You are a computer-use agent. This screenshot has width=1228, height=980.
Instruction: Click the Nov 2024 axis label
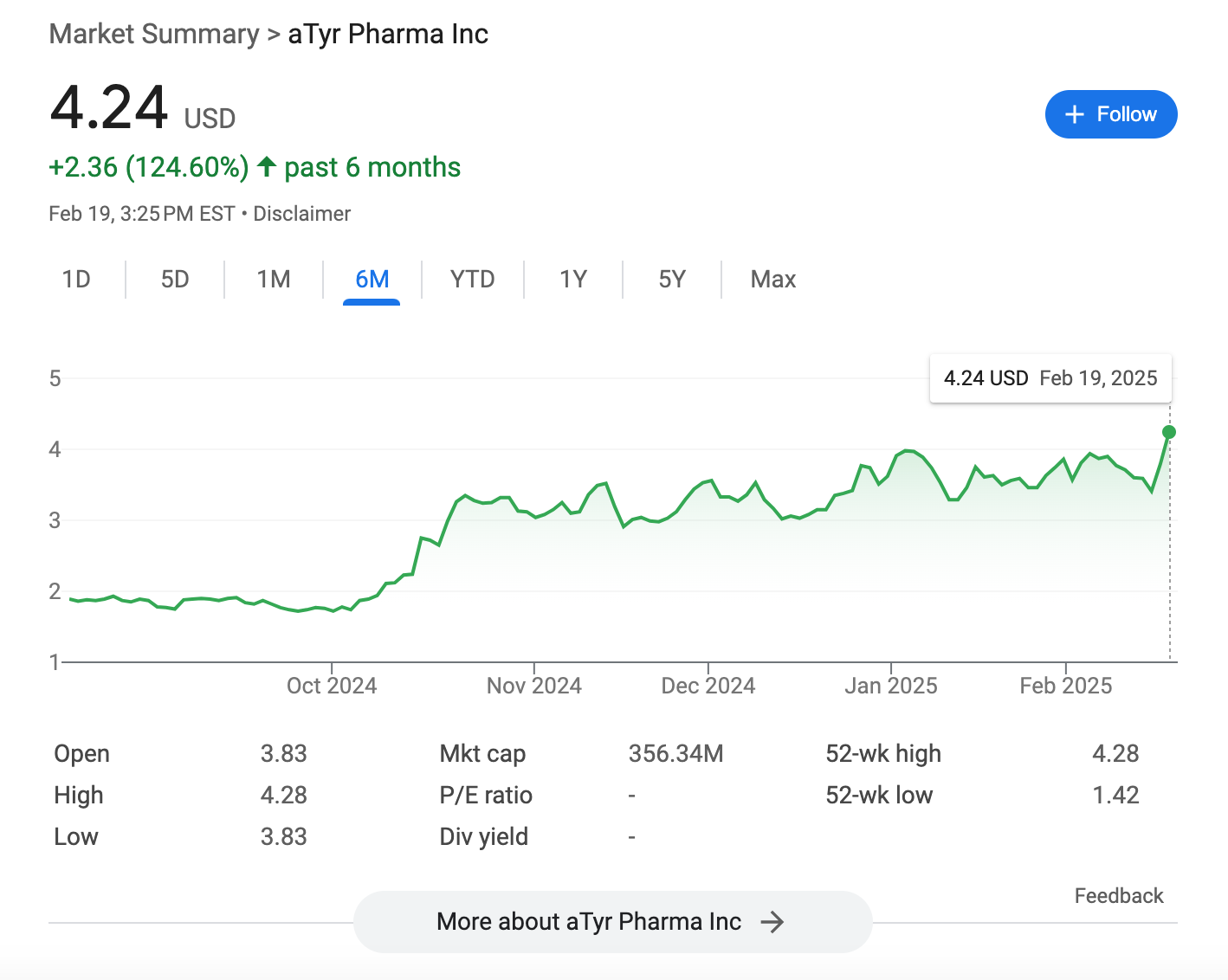coord(533,686)
